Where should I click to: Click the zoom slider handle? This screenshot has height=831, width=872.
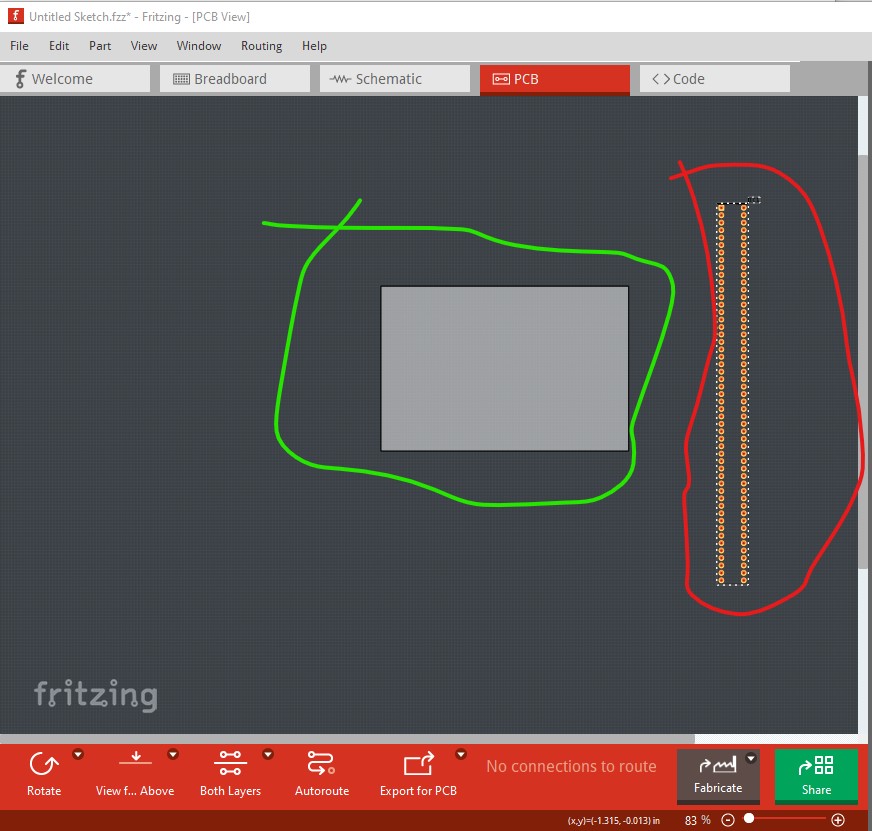749,820
